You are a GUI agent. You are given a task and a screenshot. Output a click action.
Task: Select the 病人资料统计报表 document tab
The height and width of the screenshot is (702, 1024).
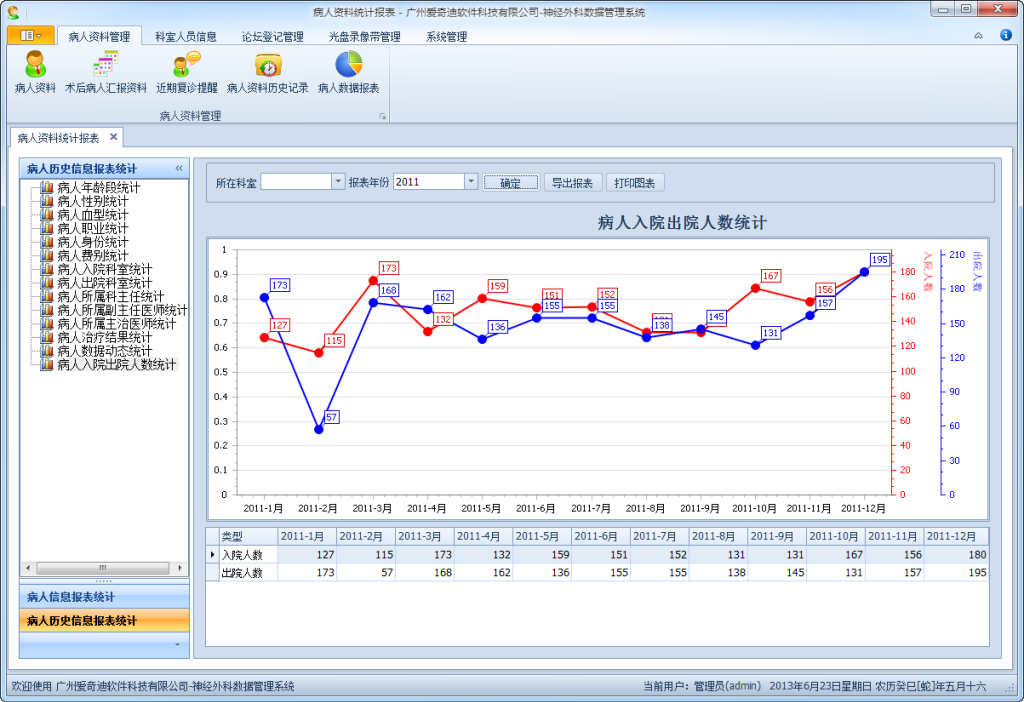58,138
